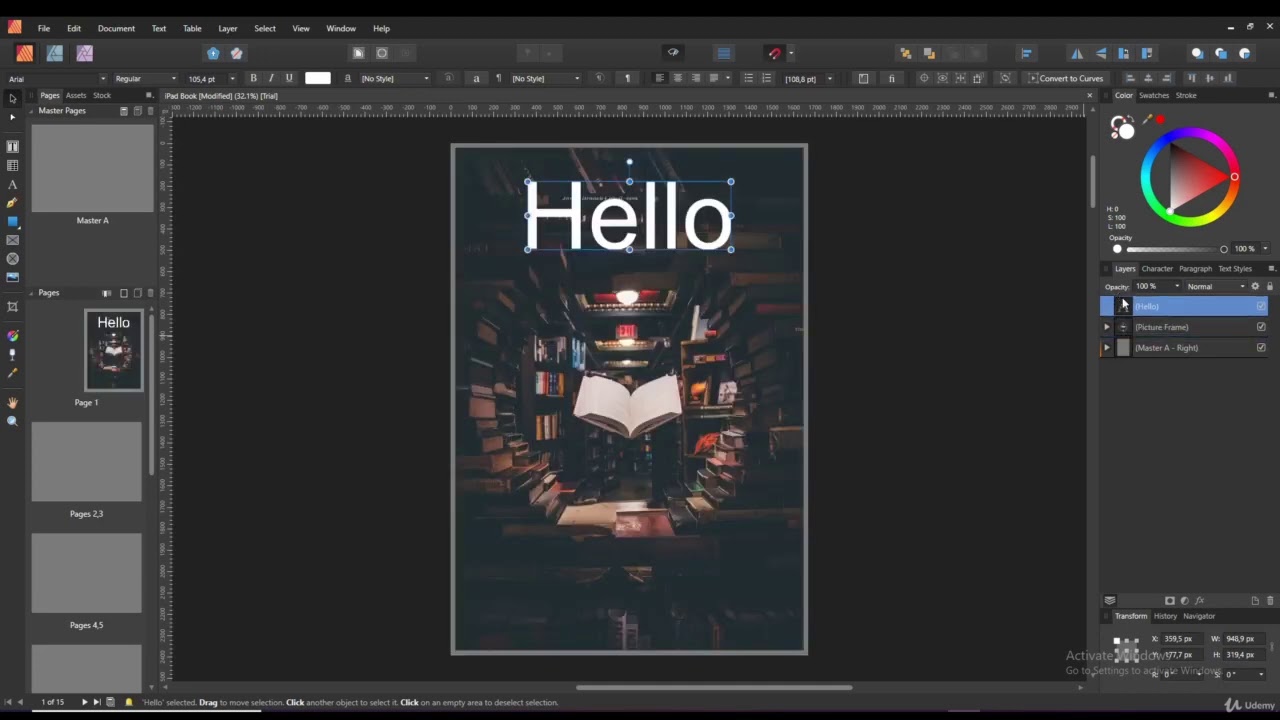Select the Crop tool
Viewport: 1280px width, 720px height.
(x=12, y=306)
